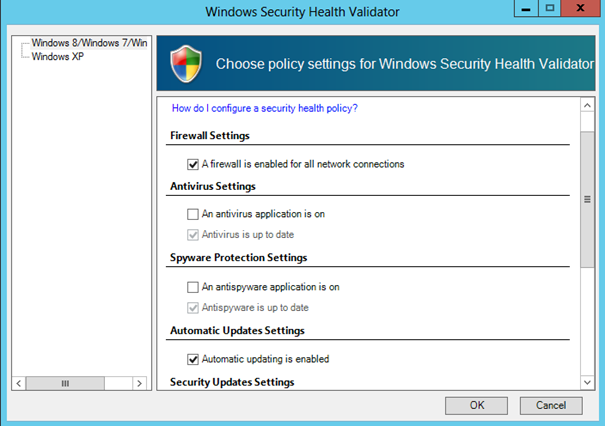Toggle the 'Antivirus is up to date' checkbox
Viewport: 605px width, 426px height.
[x=193, y=235]
